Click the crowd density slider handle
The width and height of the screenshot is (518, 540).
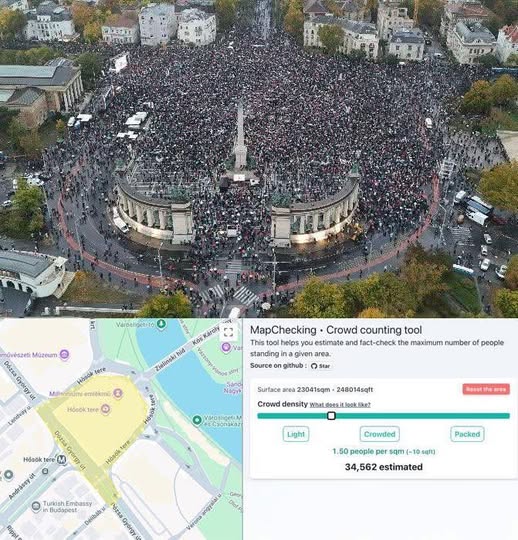coord(331,416)
